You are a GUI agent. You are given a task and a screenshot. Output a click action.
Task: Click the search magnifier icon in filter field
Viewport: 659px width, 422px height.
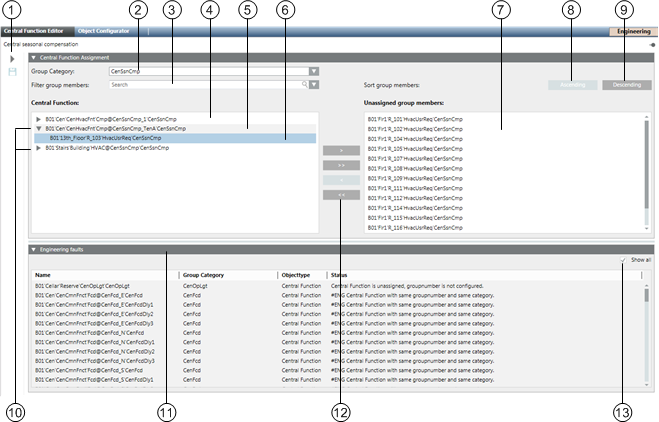point(305,85)
